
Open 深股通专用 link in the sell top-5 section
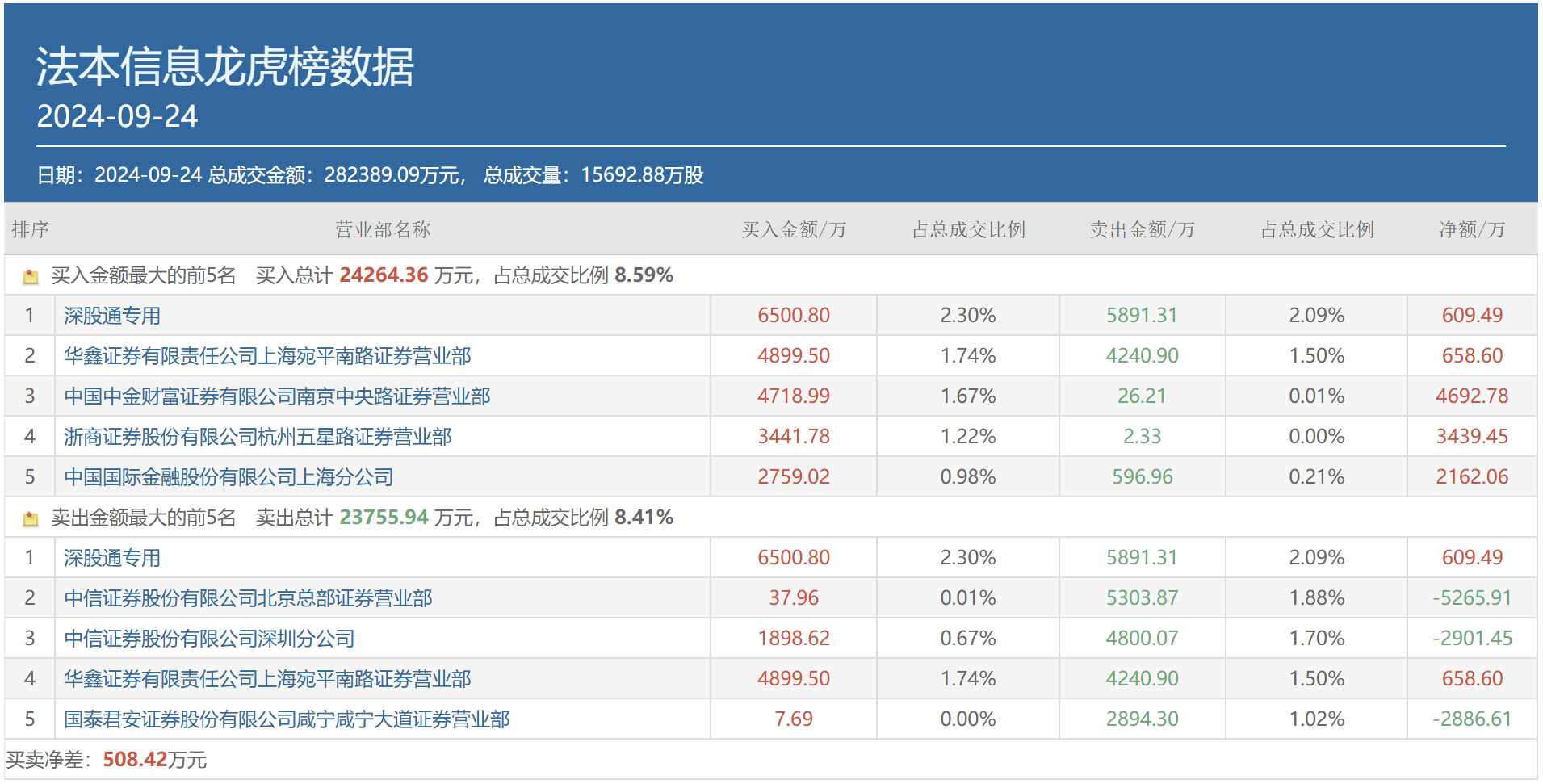pyautogui.click(x=112, y=558)
